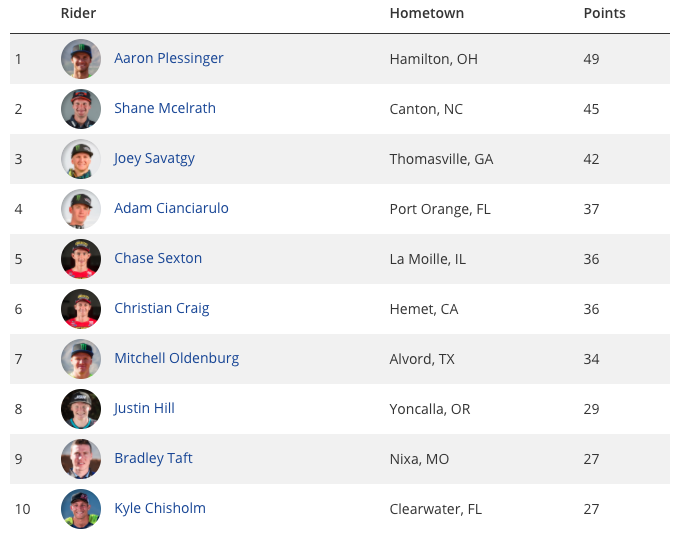
Task: Click Shane Mcelrath's portrait thumbnail
Action: [81, 109]
